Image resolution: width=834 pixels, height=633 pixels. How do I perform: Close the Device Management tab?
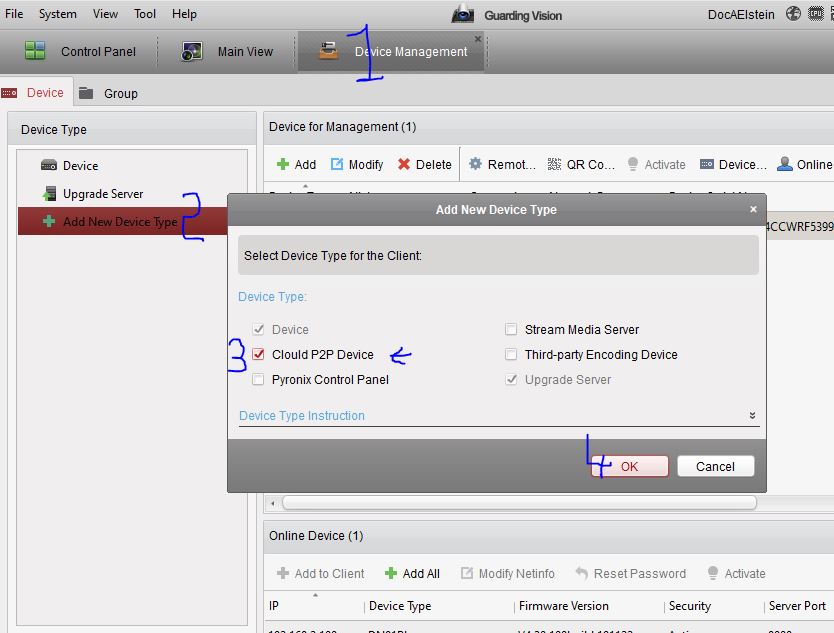478,39
